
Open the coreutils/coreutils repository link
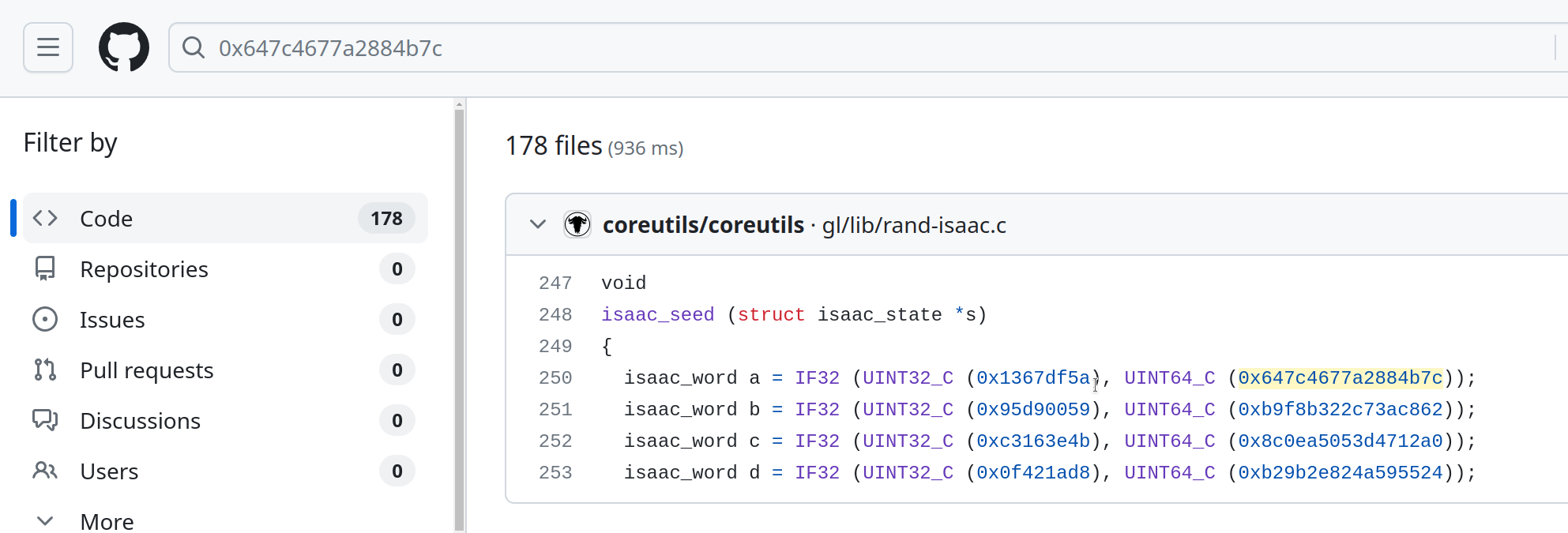click(703, 225)
